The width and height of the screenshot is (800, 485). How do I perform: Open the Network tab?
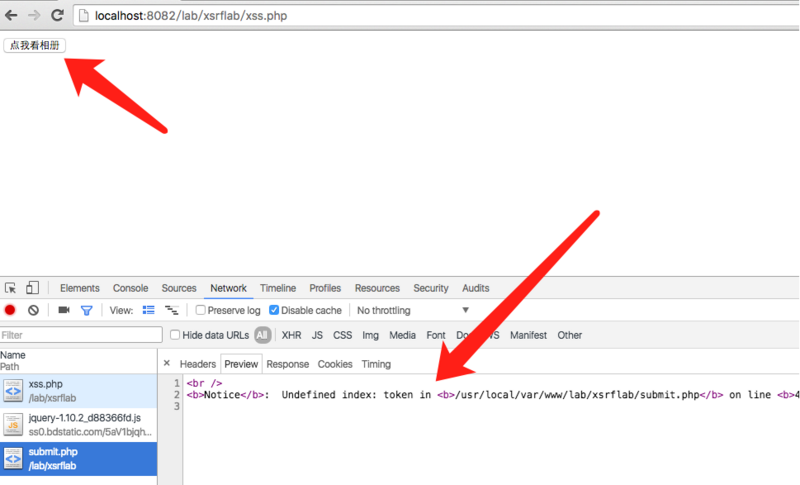[228, 288]
